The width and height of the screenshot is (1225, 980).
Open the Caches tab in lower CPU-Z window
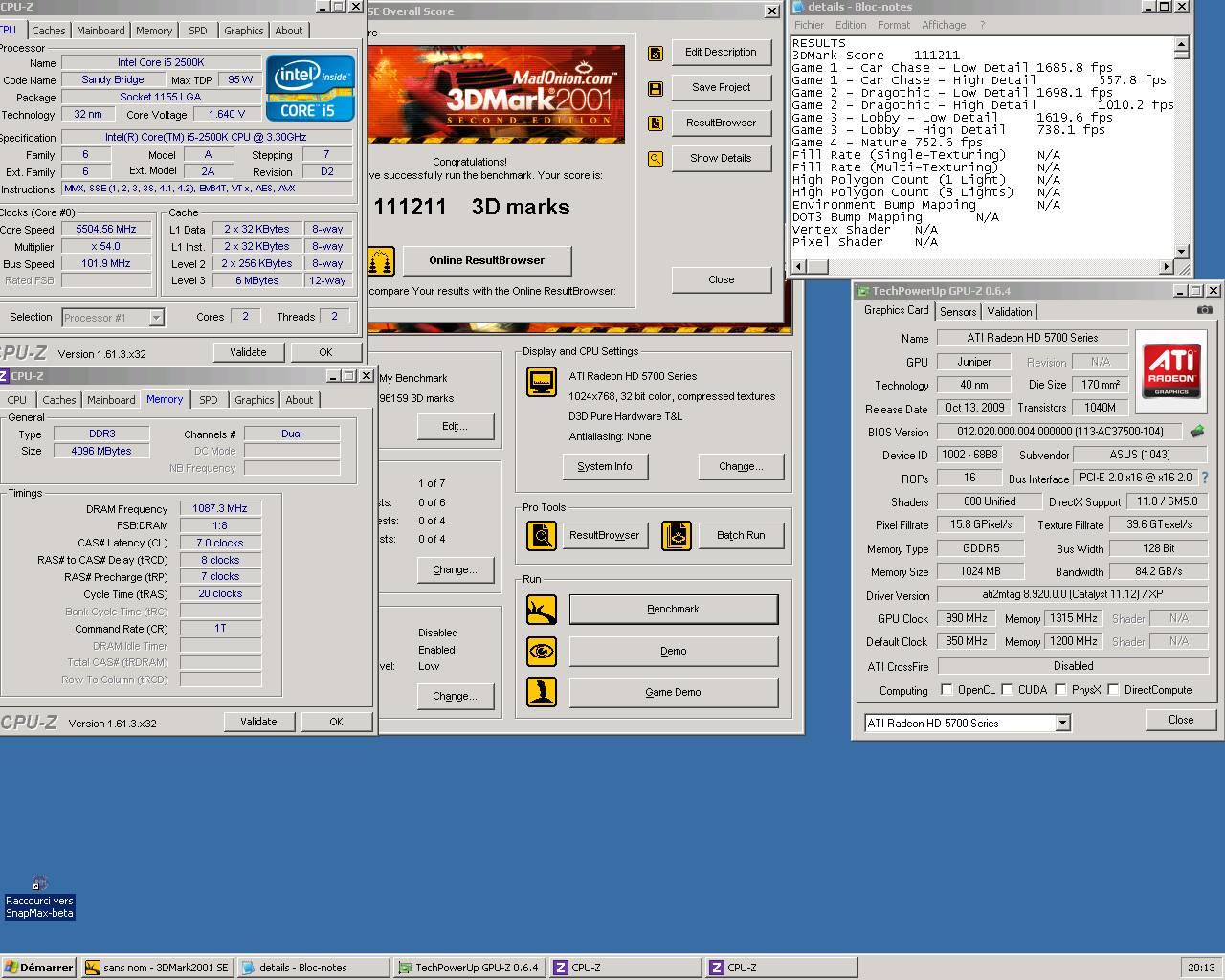[x=58, y=400]
